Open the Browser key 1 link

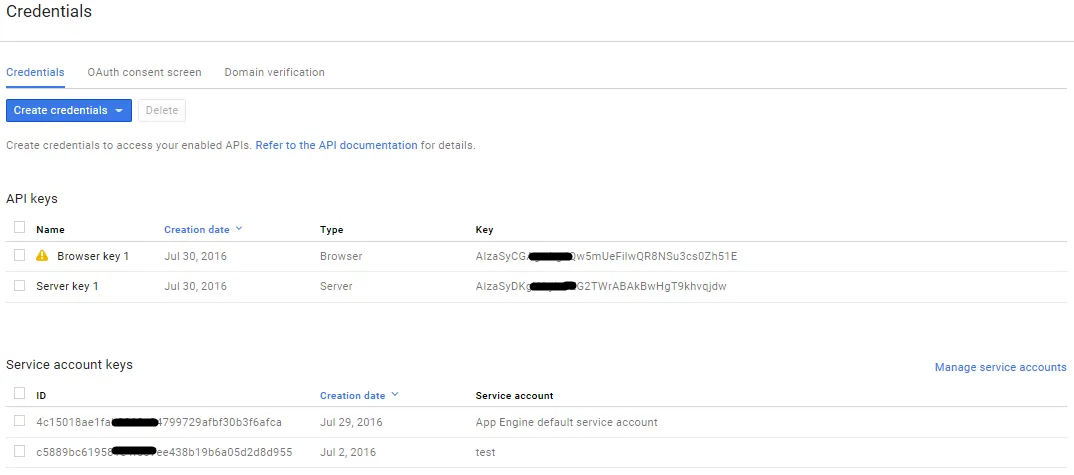pyautogui.click(x=93, y=256)
